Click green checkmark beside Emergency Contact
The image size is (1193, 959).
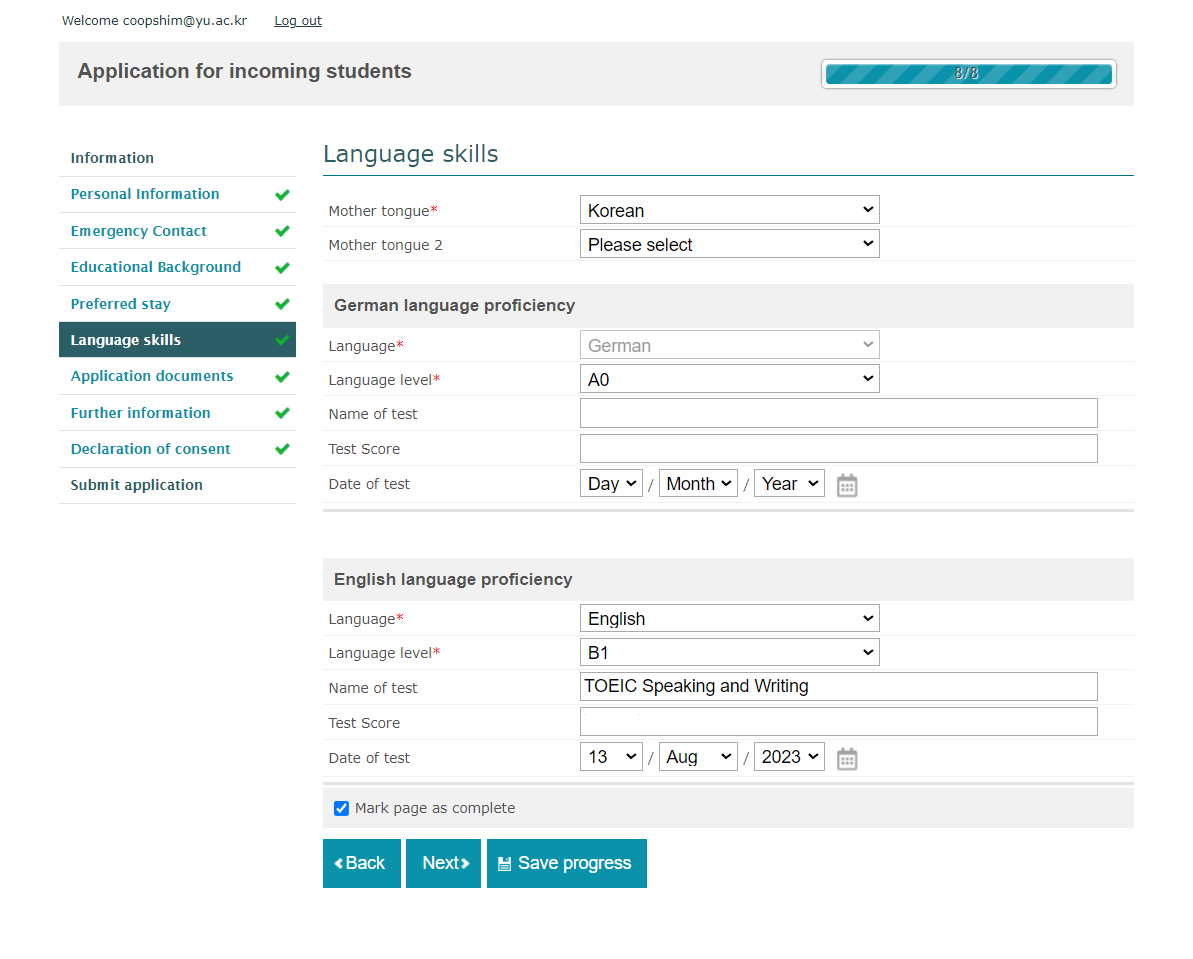282,231
